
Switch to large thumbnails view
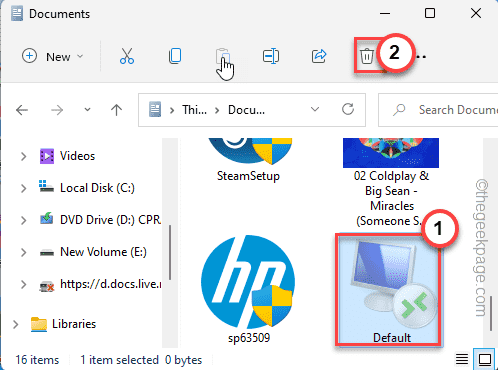point(485,359)
